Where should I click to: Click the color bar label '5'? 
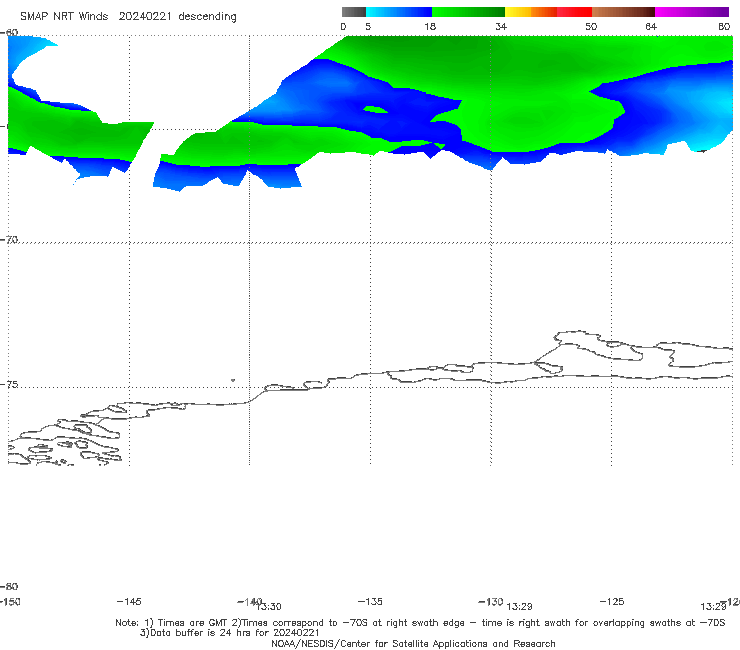point(368,27)
